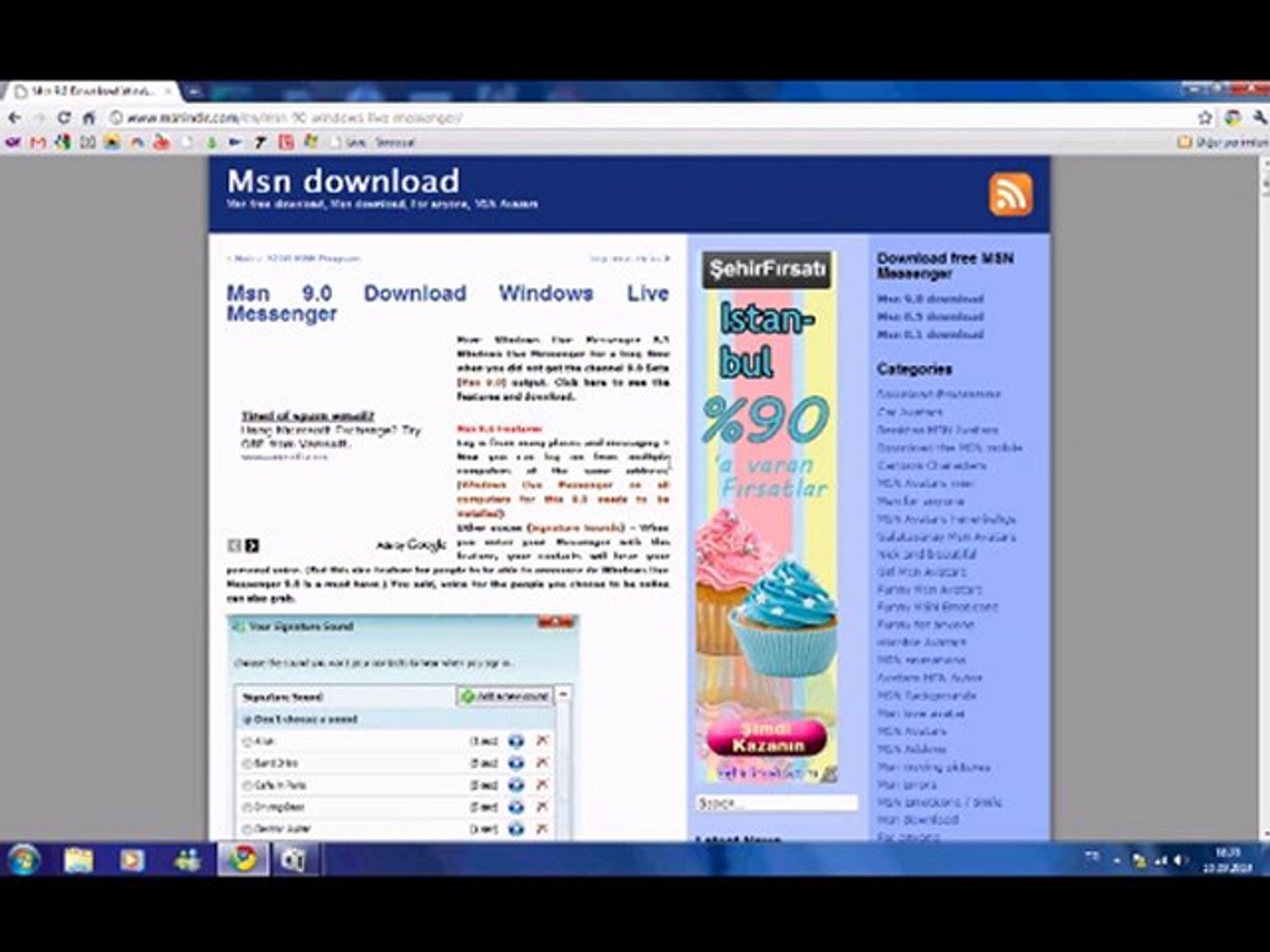Open the orange RSS feed icon
Image resolution: width=1270 pixels, height=952 pixels.
click(1011, 194)
